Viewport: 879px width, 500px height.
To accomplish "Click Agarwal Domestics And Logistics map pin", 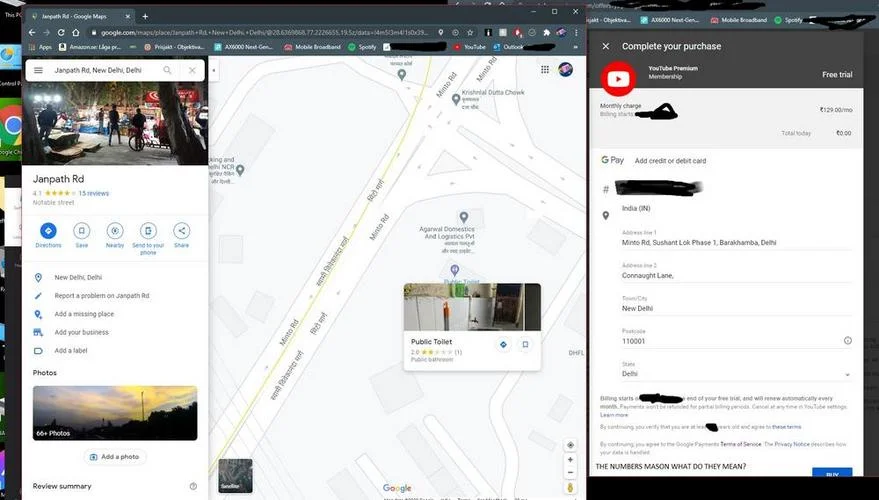I will coord(464,217).
